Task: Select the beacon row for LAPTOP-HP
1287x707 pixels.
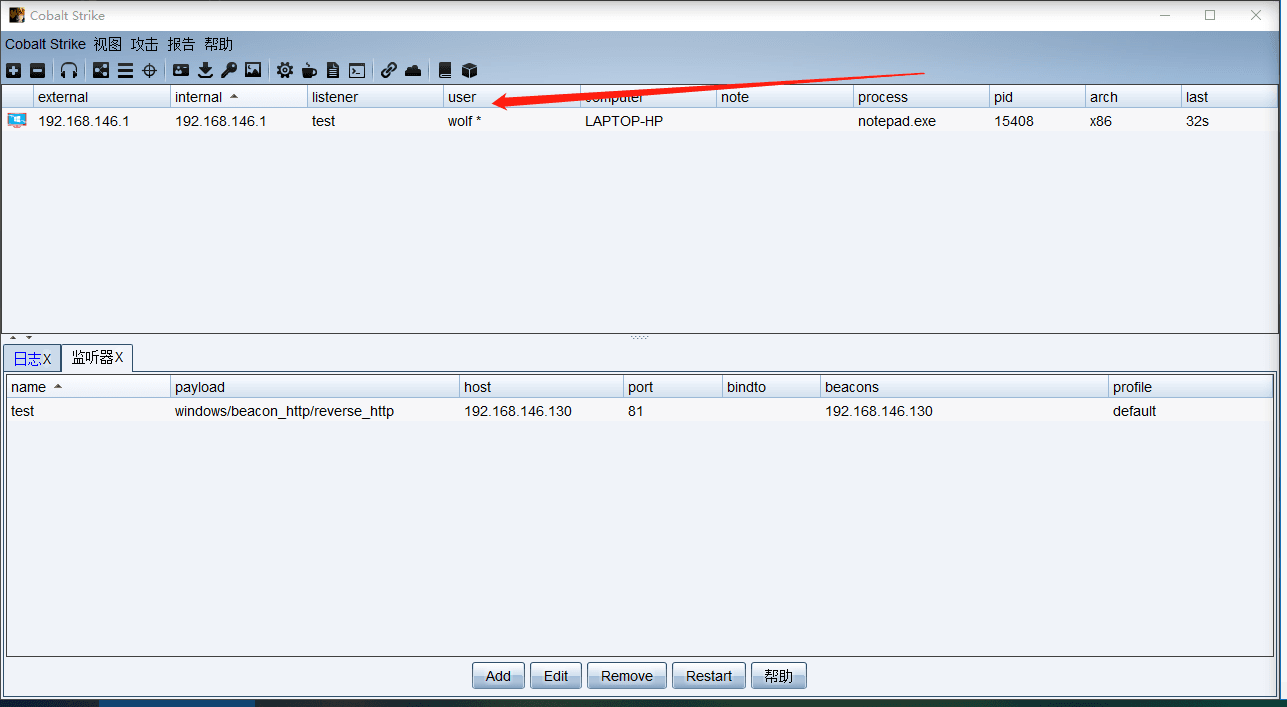Action: coord(640,121)
